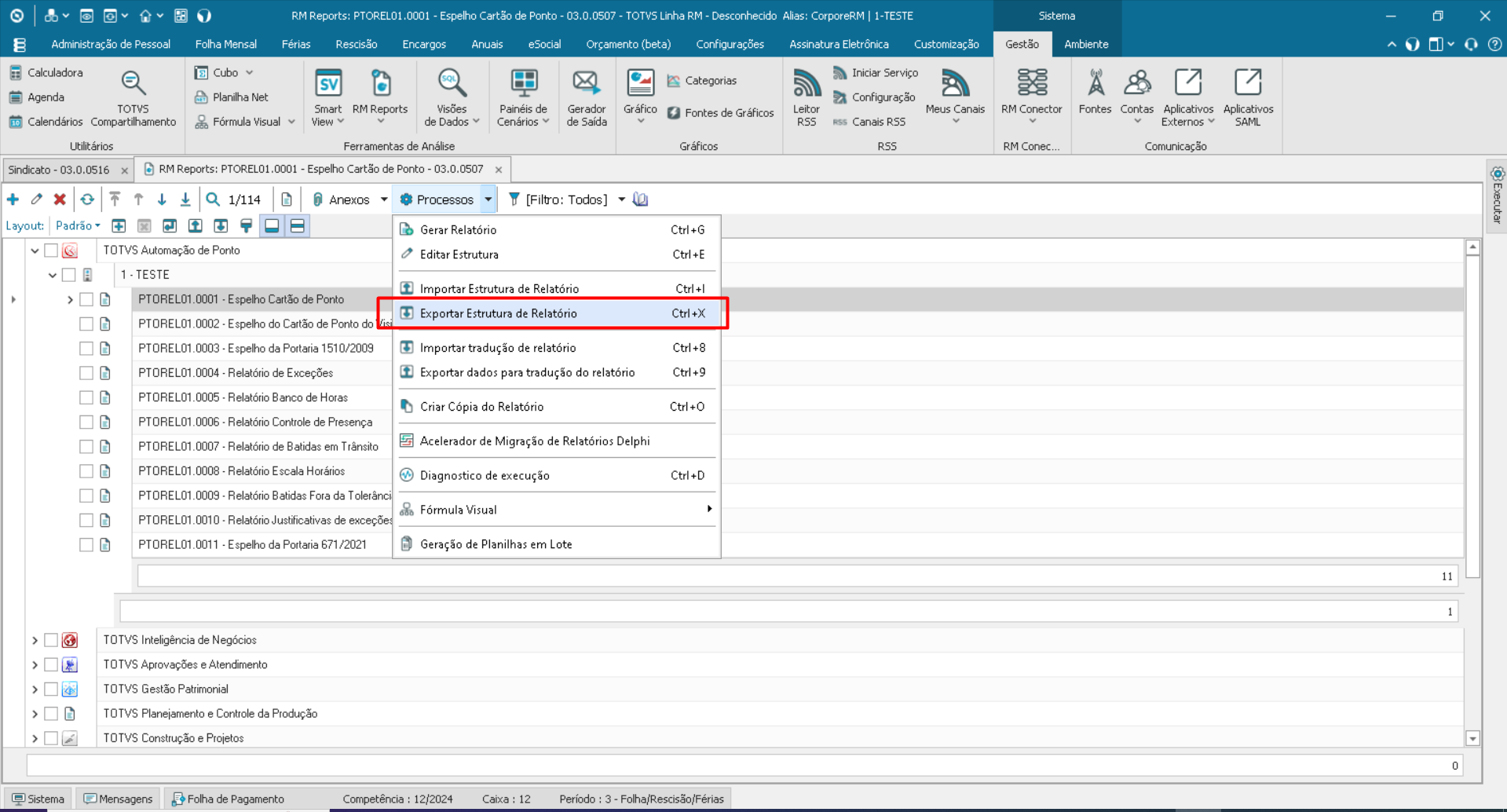The width and height of the screenshot is (1507, 812).
Task: Open Categorias in Gráficos group
Action: (x=701, y=80)
